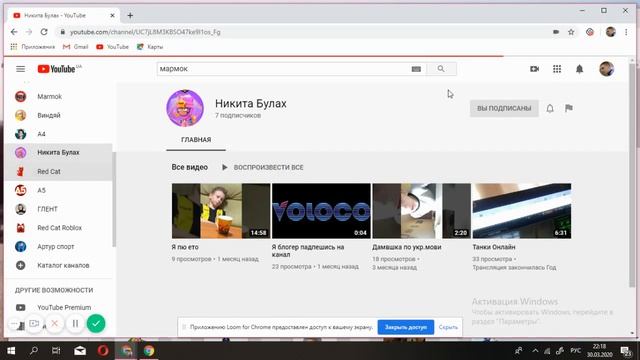Open the on-screen keyboard icon in search box
640x360 pixels.
point(416,69)
